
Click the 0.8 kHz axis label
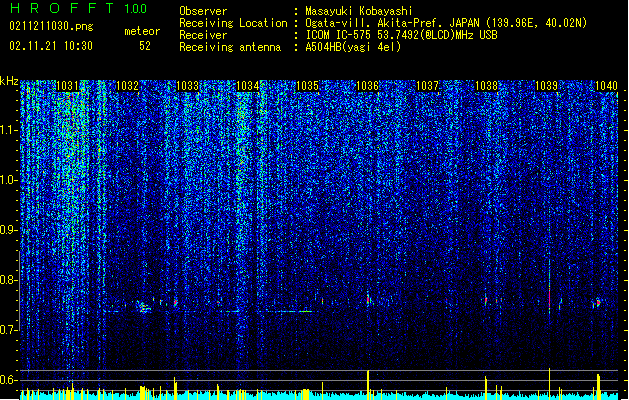pyautogui.click(x=8, y=280)
